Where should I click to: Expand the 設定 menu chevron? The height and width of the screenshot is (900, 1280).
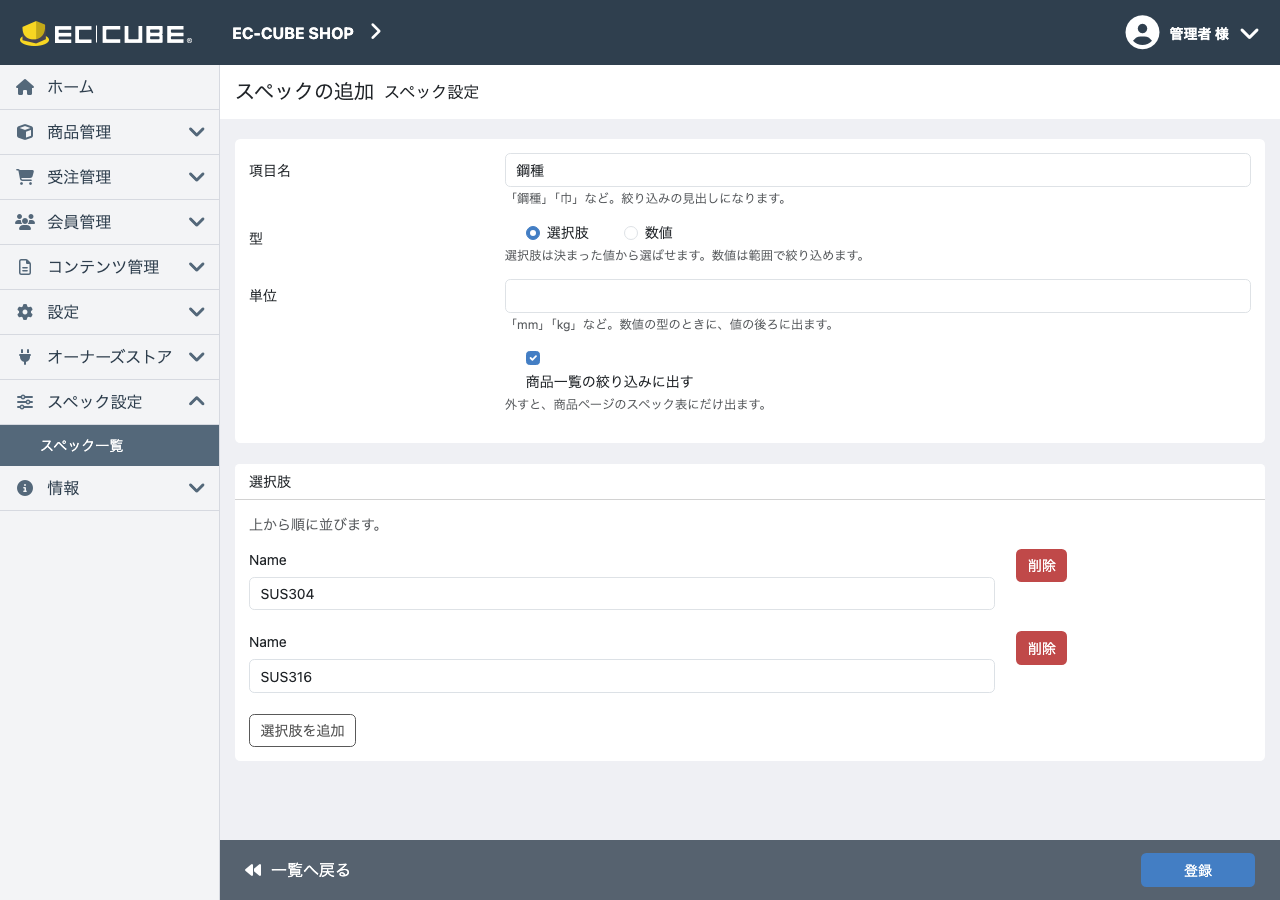197,312
